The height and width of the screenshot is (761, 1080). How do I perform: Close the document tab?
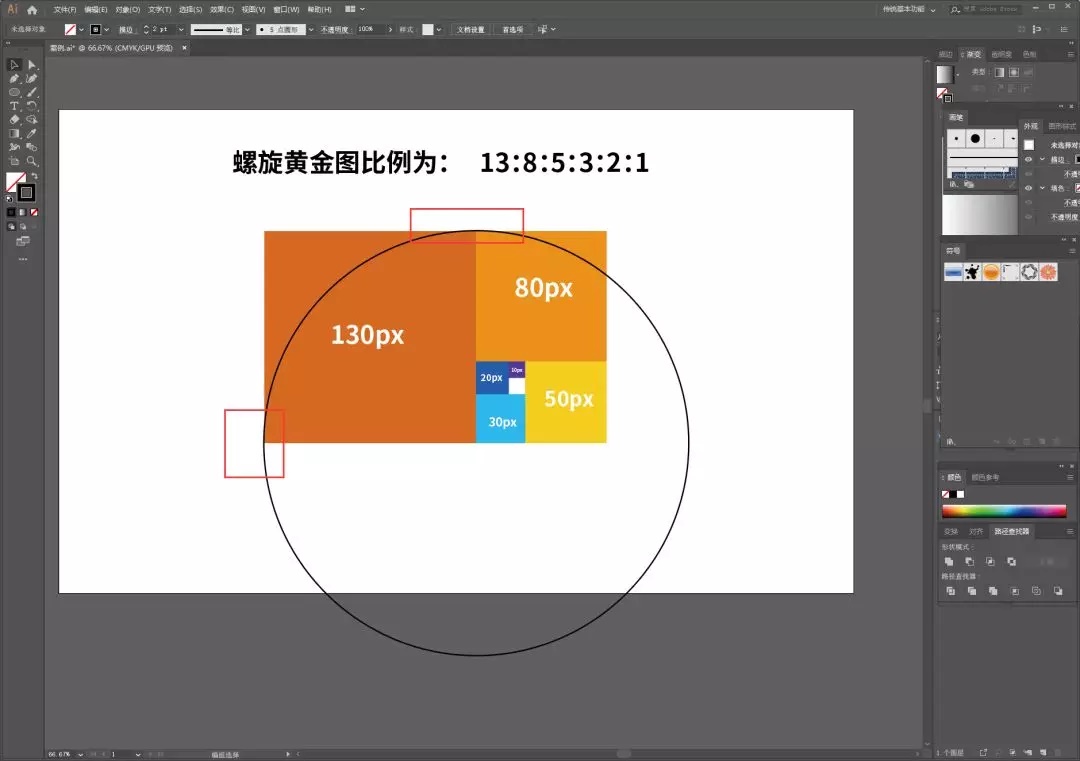point(184,48)
